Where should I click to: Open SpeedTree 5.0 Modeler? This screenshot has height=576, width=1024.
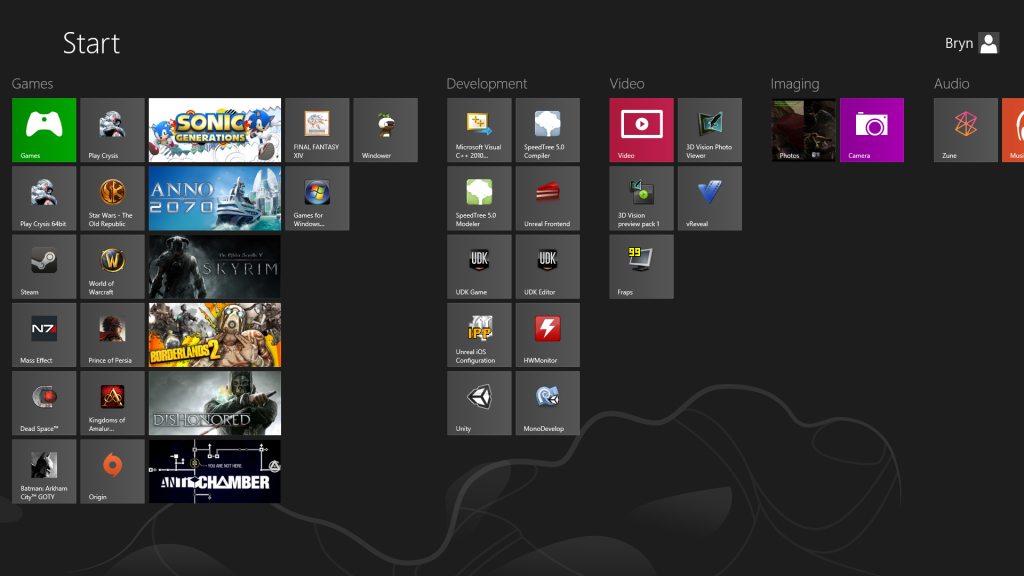pyautogui.click(x=479, y=198)
